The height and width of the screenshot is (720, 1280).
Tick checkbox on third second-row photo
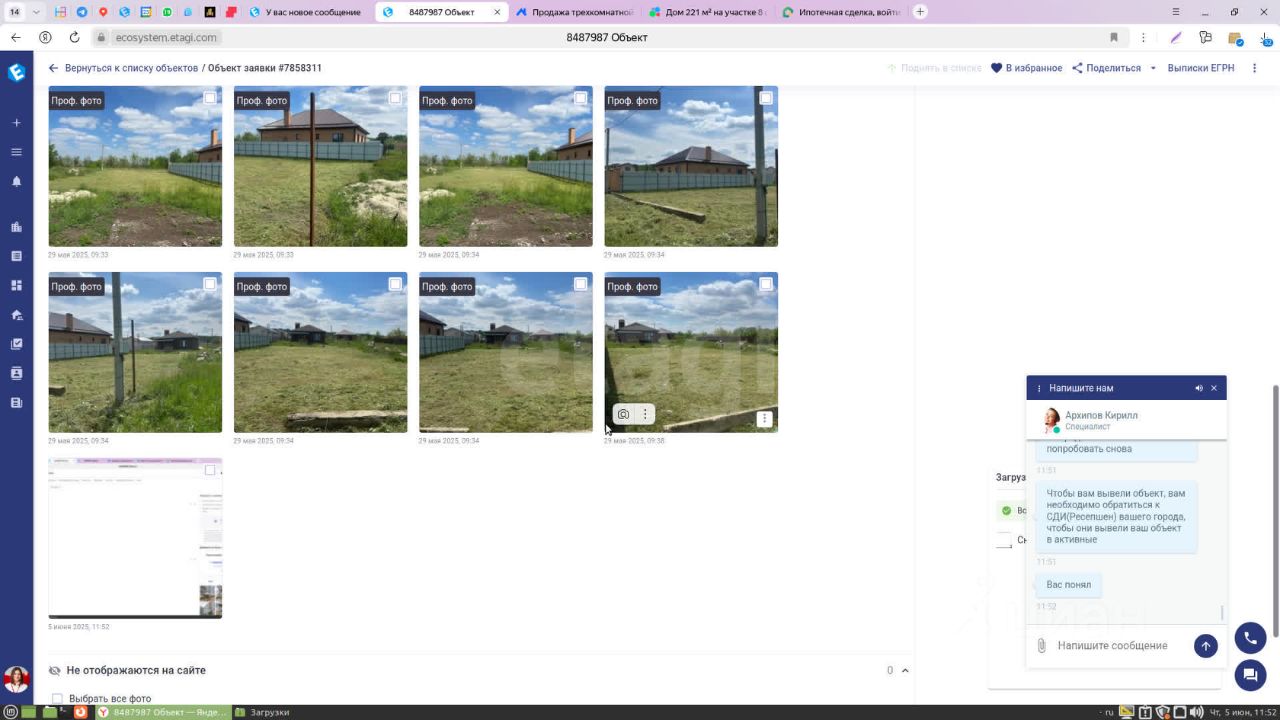(x=581, y=284)
